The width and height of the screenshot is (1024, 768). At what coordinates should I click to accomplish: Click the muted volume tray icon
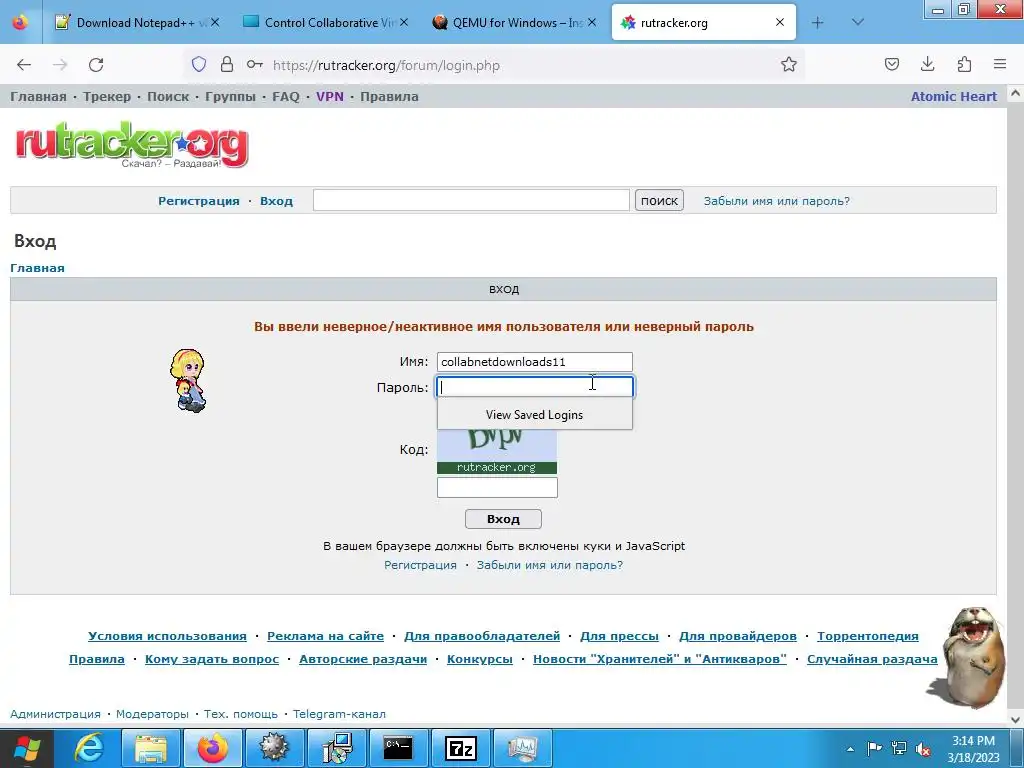point(923,749)
